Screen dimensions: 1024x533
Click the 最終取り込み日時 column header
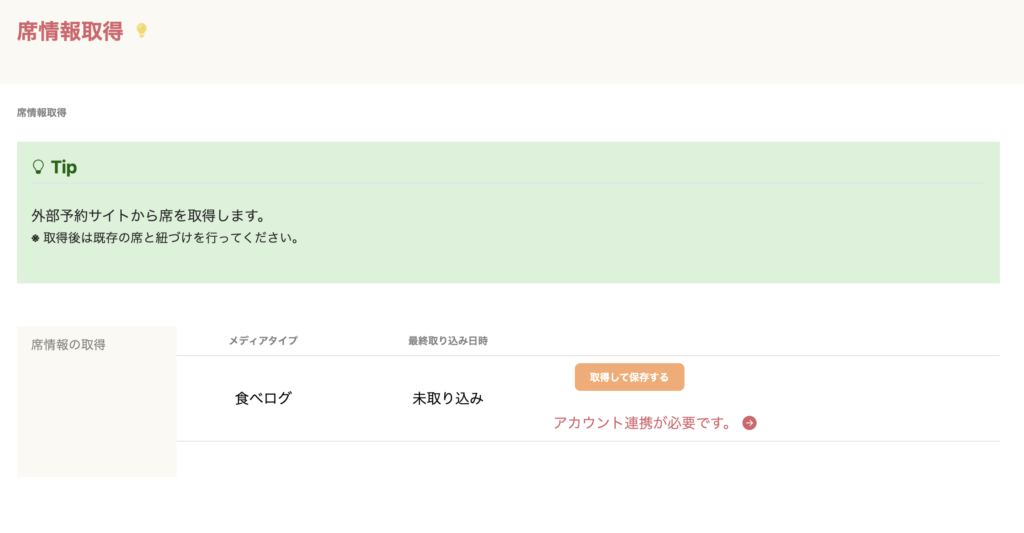click(448, 341)
